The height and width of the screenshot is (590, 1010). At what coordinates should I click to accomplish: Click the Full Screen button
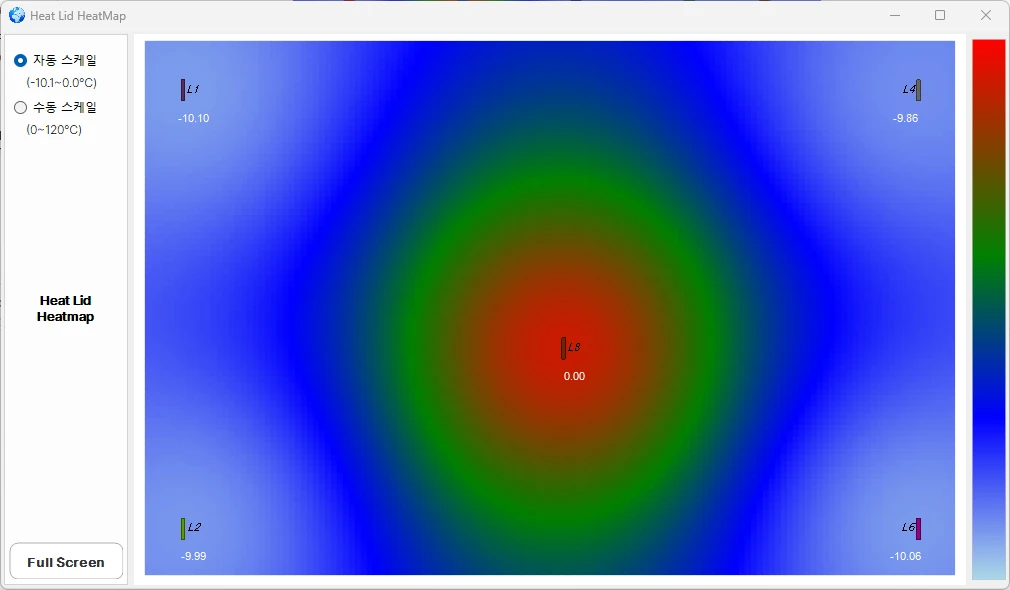[66, 562]
